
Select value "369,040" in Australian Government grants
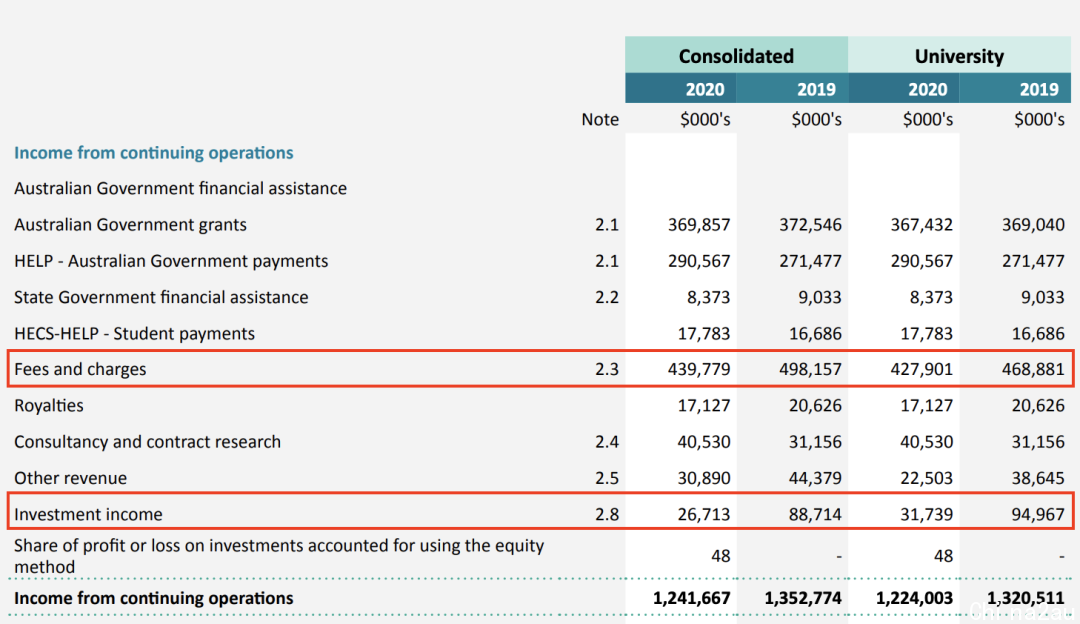[1033, 225]
